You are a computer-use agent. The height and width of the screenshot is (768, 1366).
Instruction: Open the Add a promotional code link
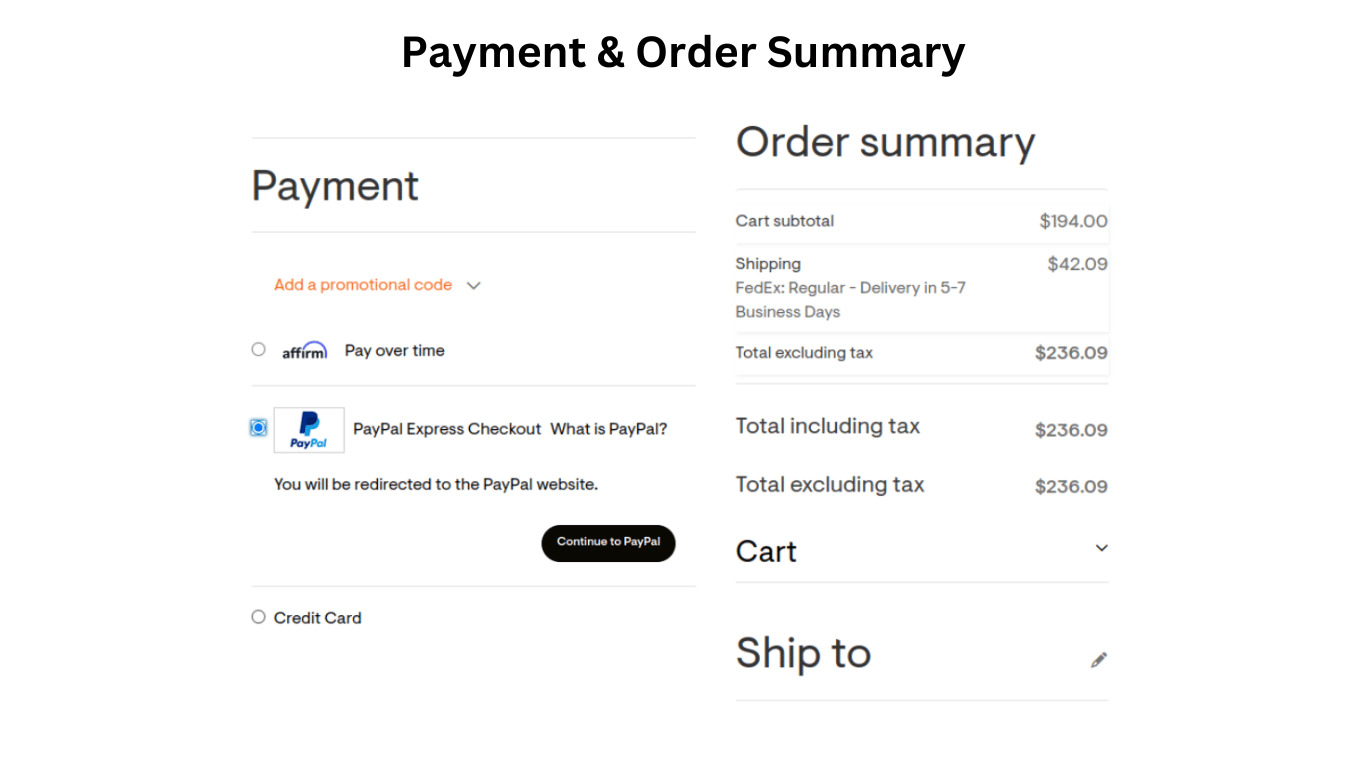click(363, 285)
